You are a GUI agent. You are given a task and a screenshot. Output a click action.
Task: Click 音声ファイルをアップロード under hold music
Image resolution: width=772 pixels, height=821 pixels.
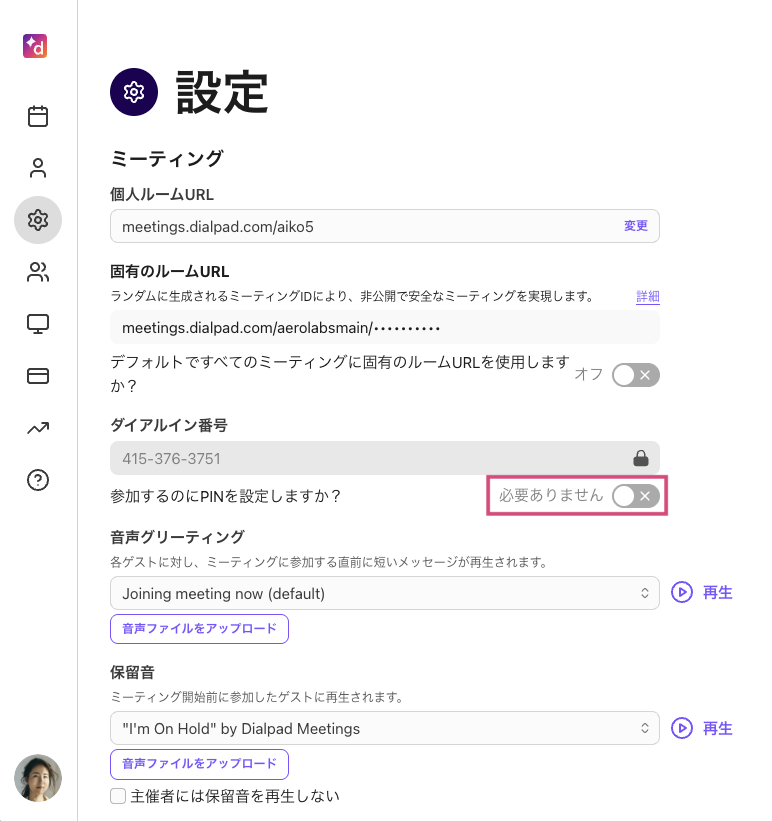pyautogui.click(x=199, y=764)
